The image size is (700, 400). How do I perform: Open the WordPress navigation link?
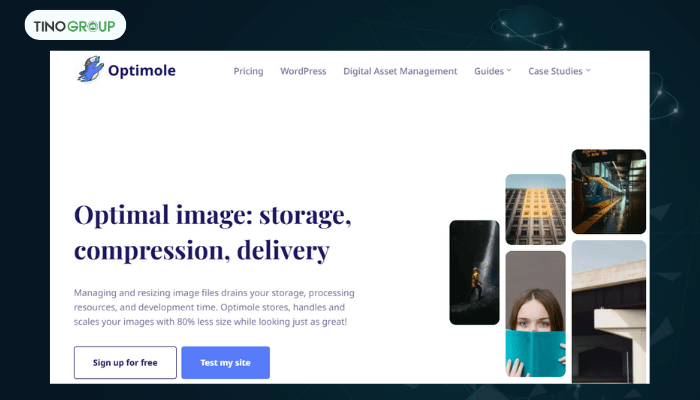coord(303,71)
